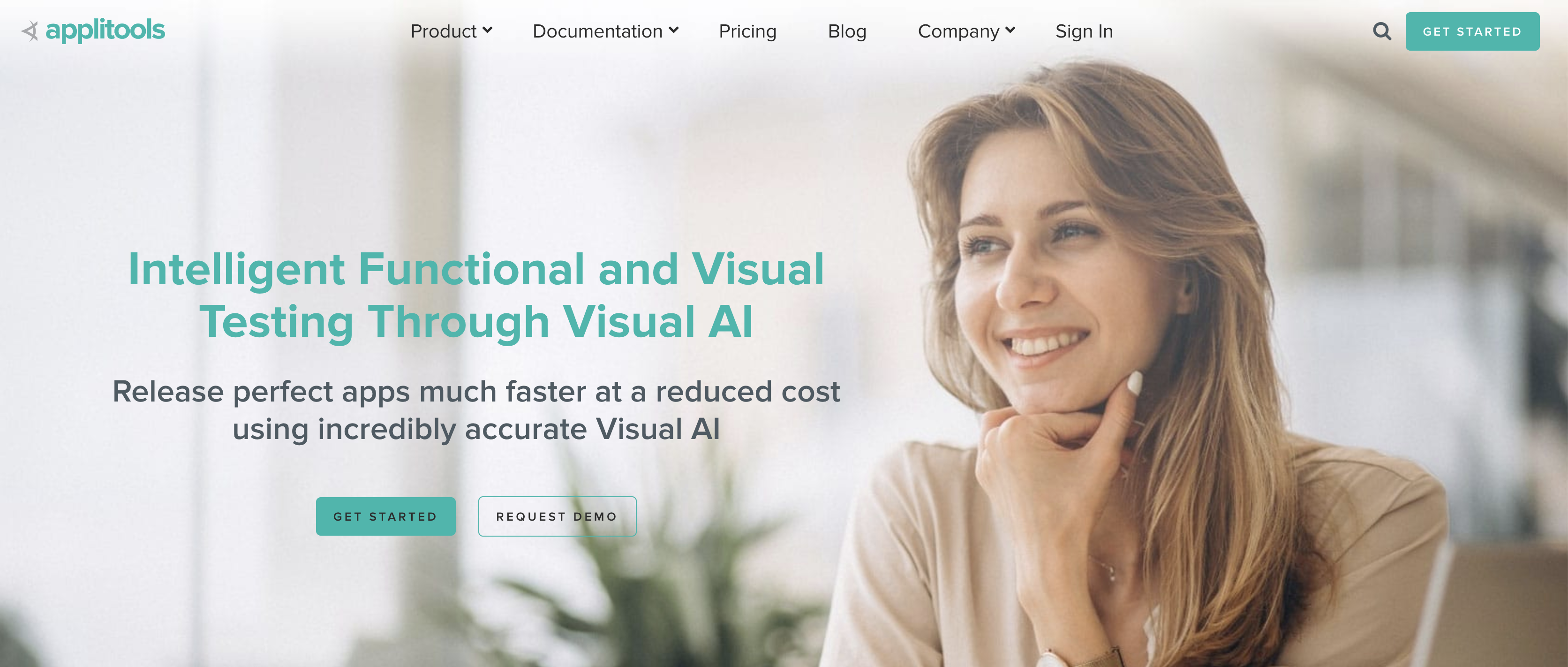This screenshot has width=1568, height=667.
Task: Click the Intelligent Functional and Visual heading
Action: click(476, 269)
